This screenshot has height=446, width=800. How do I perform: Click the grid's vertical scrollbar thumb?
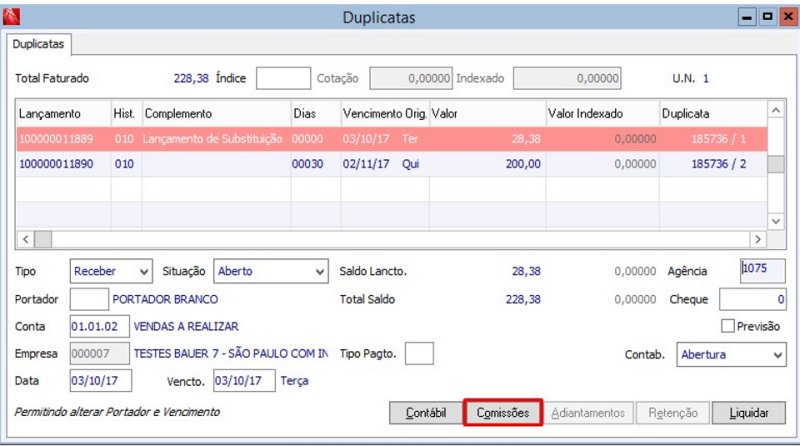point(776,164)
